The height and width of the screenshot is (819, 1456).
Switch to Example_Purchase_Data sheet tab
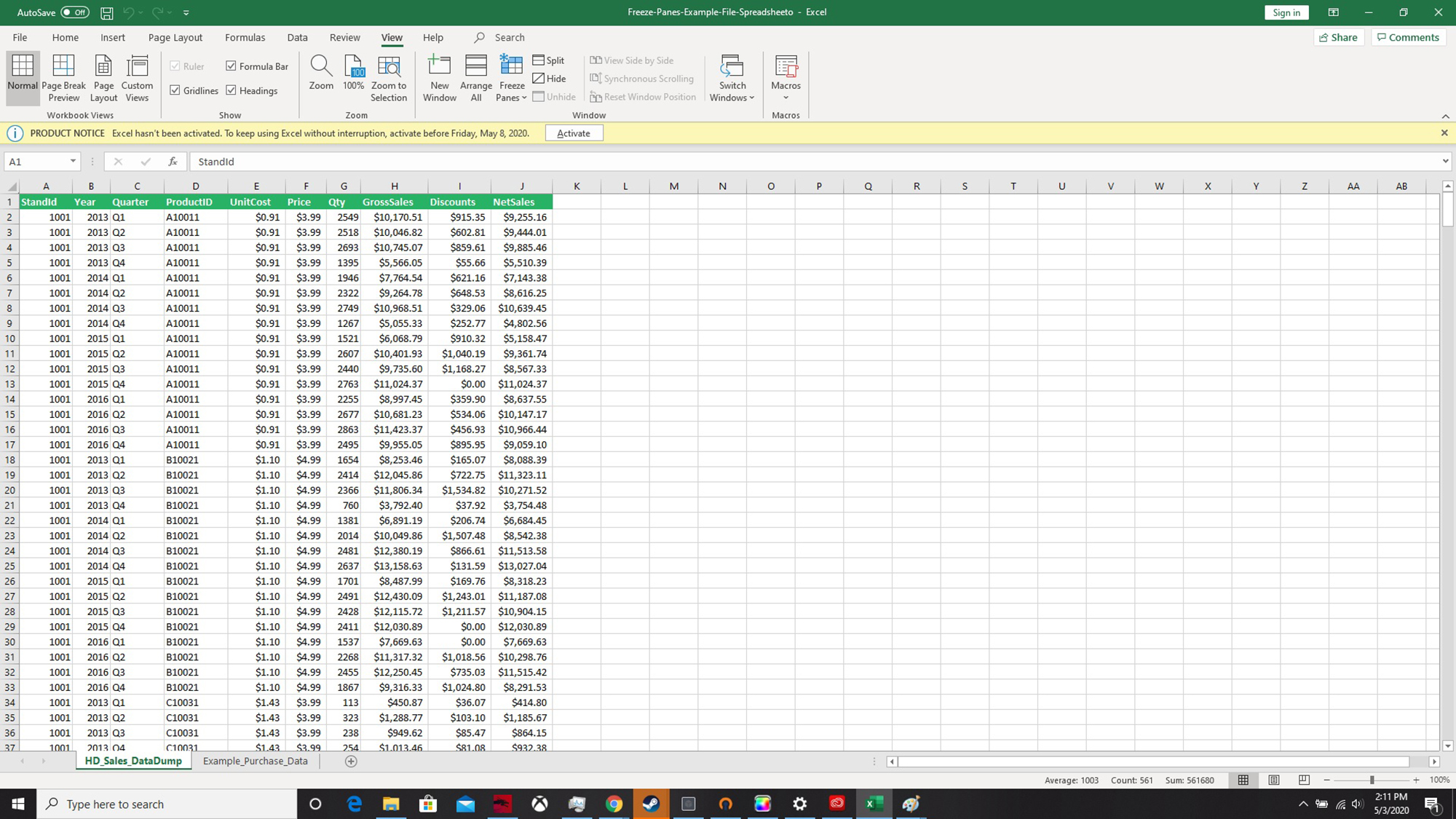pos(255,761)
